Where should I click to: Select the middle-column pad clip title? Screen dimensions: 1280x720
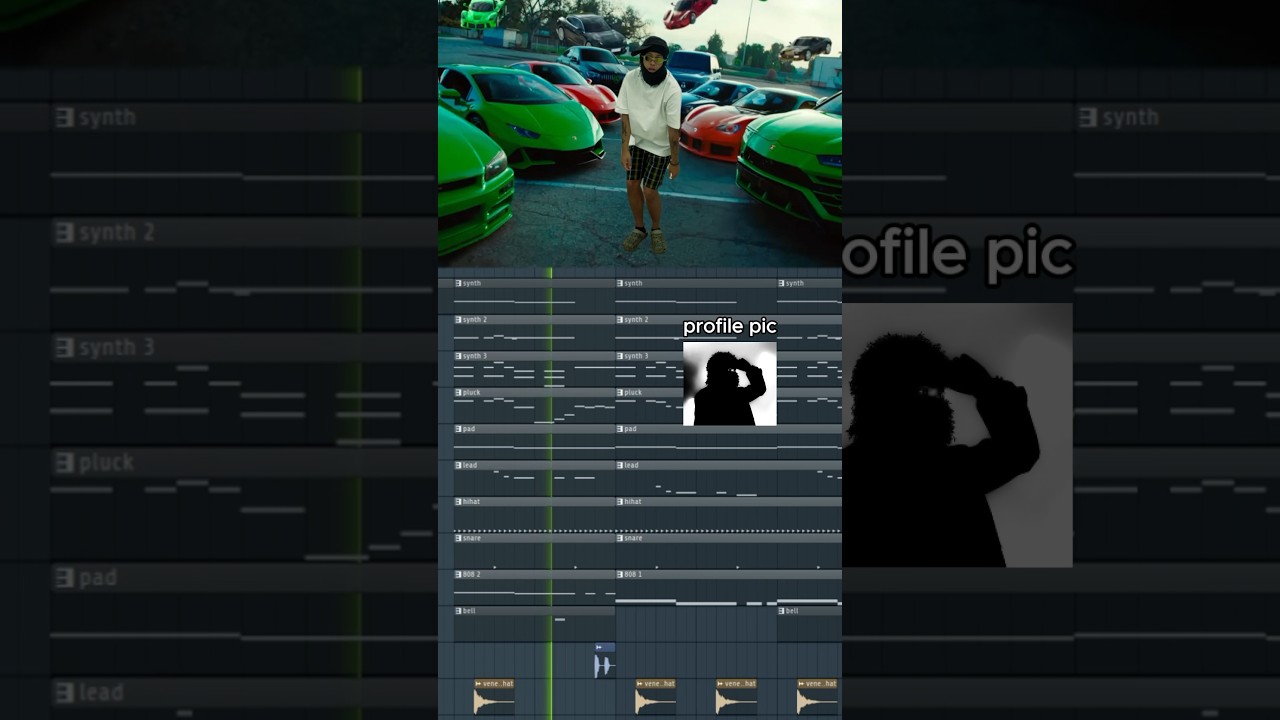(631, 429)
